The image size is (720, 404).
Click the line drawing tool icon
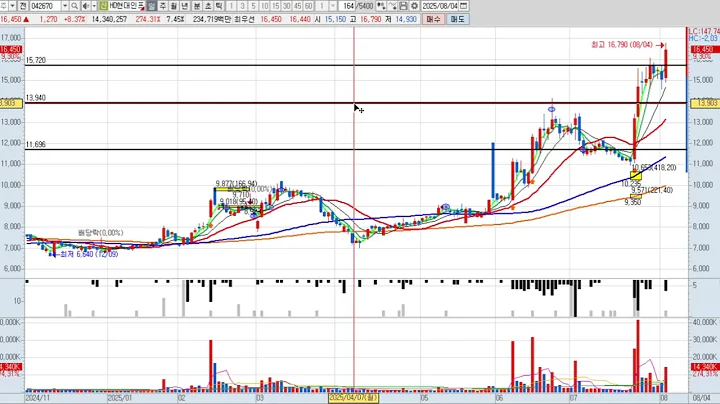(x=392, y=6)
